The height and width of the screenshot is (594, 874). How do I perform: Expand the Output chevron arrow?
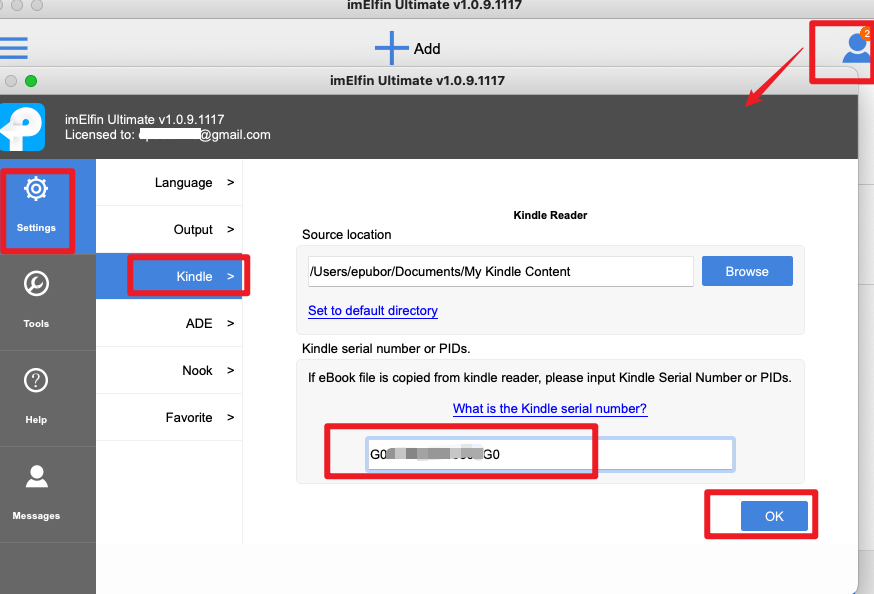pyautogui.click(x=230, y=229)
